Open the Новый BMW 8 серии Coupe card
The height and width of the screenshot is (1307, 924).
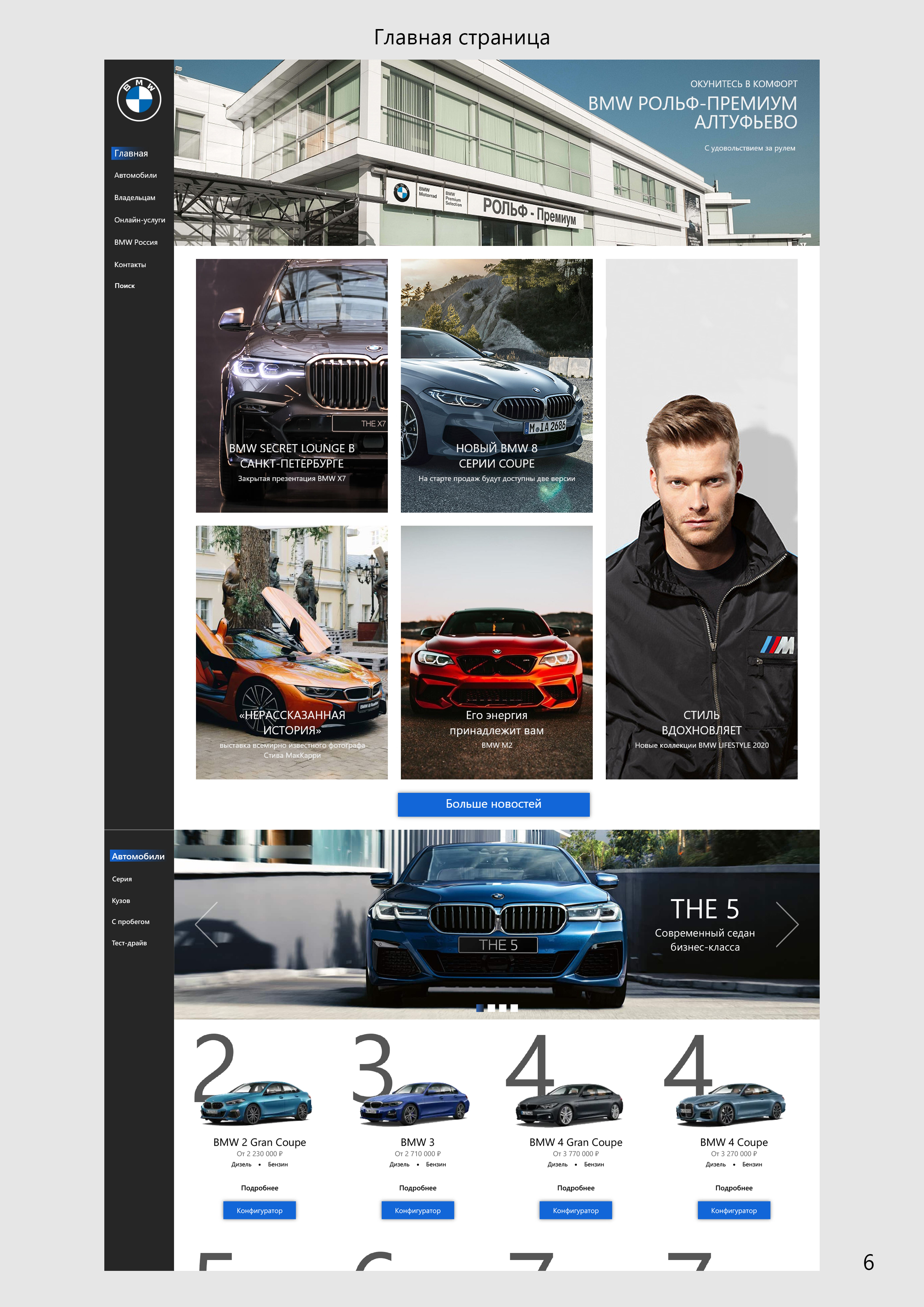(x=496, y=386)
